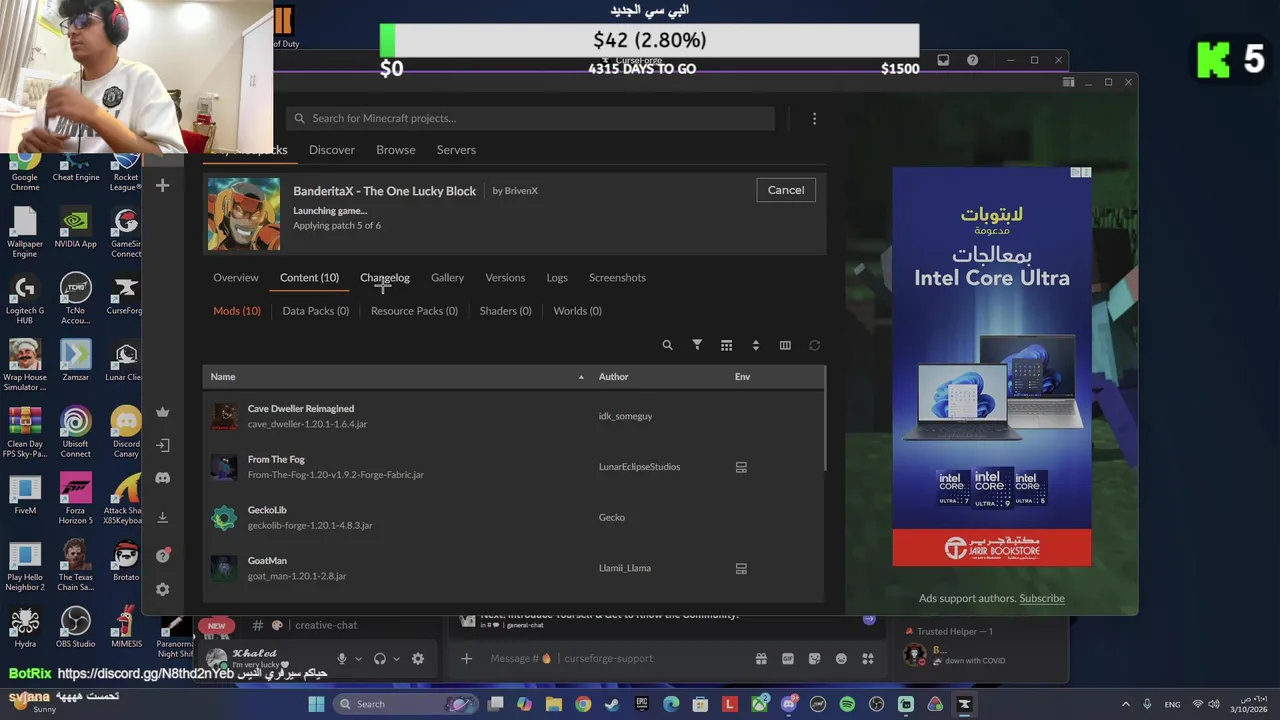This screenshot has height=720, width=1280.
Task: Open the GIF picker in Discord
Action: (x=788, y=658)
